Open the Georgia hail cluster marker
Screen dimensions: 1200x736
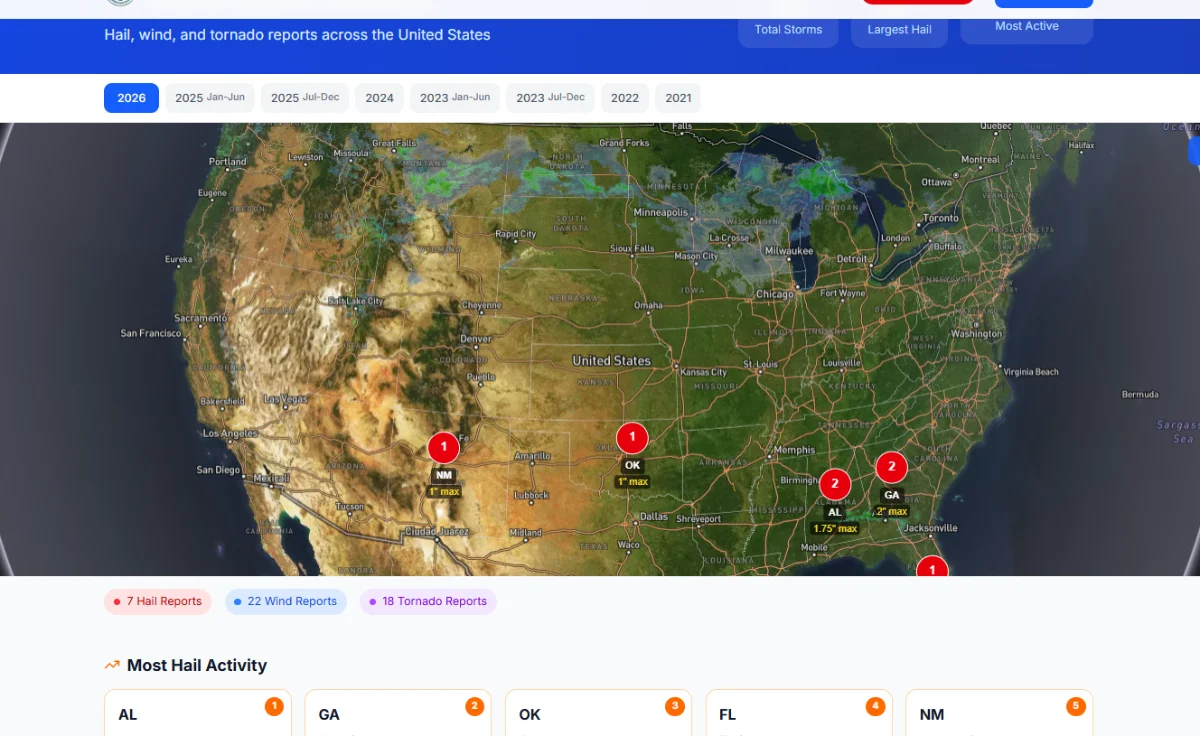[891, 467]
